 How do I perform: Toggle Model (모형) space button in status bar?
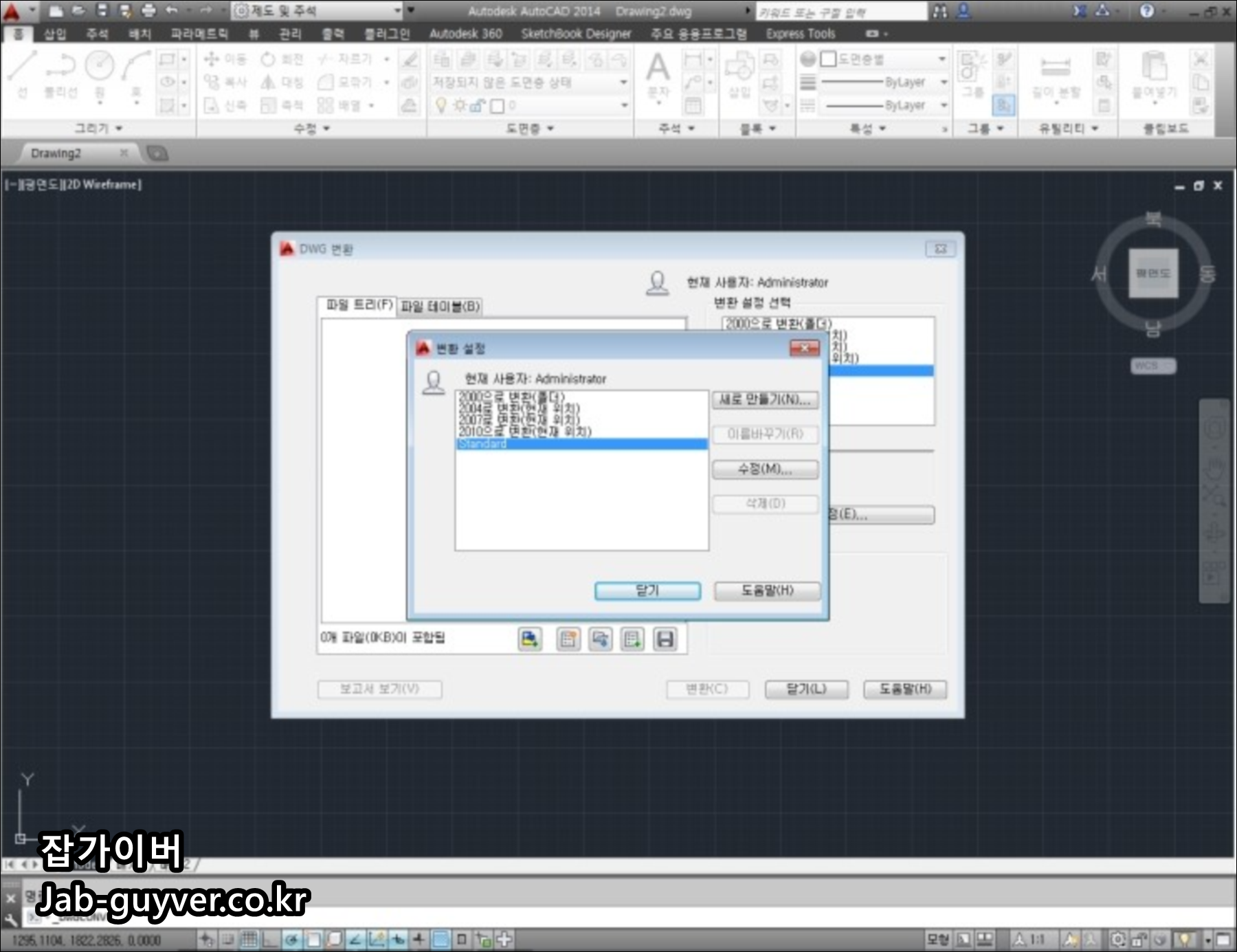pos(938,939)
